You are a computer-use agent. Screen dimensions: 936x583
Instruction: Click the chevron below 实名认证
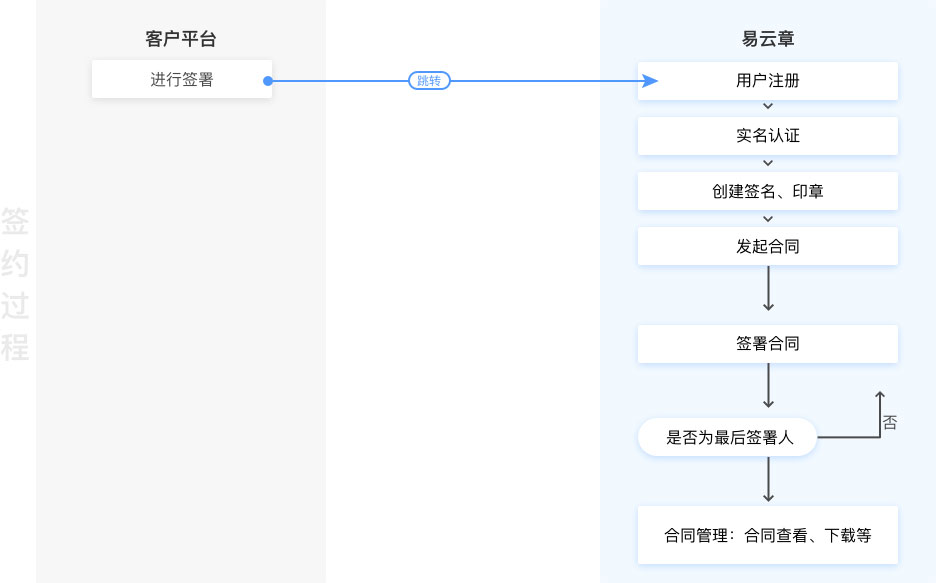coord(768,162)
